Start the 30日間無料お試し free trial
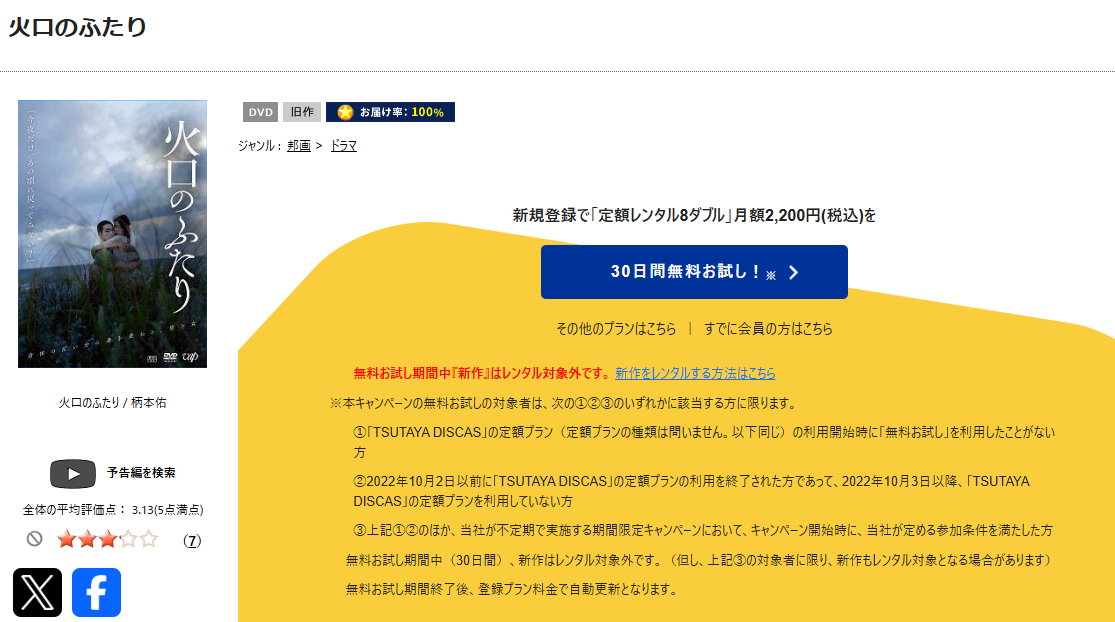The width and height of the screenshot is (1115, 622). click(x=694, y=272)
